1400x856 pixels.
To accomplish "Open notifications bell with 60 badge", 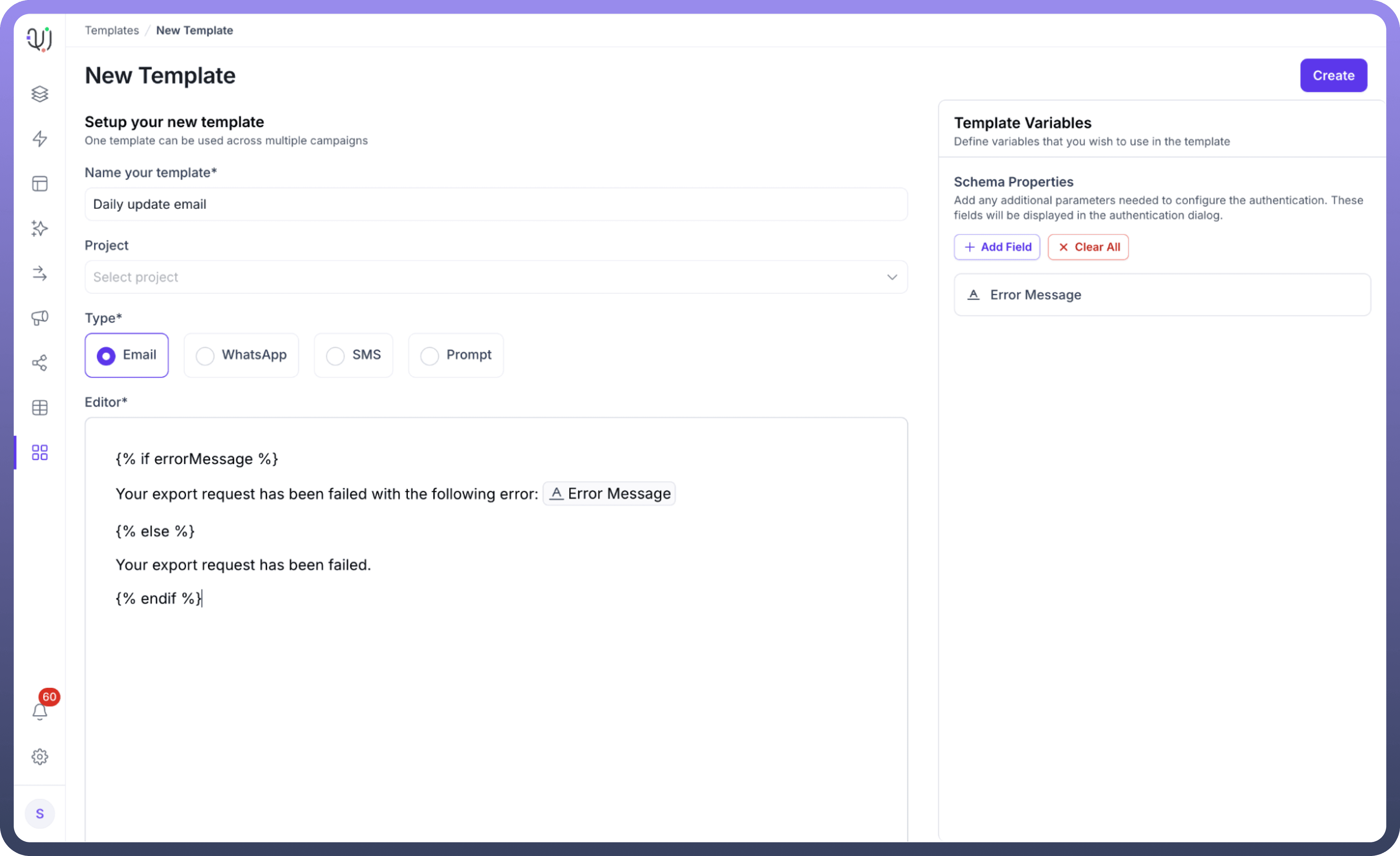I will [x=39, y=711].
